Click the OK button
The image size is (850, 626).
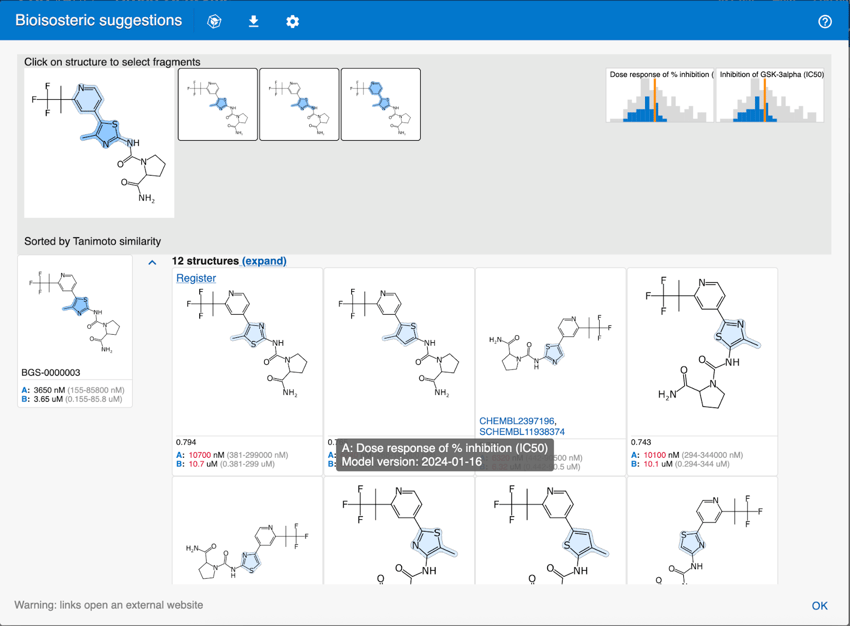click(x=819, y=605)
